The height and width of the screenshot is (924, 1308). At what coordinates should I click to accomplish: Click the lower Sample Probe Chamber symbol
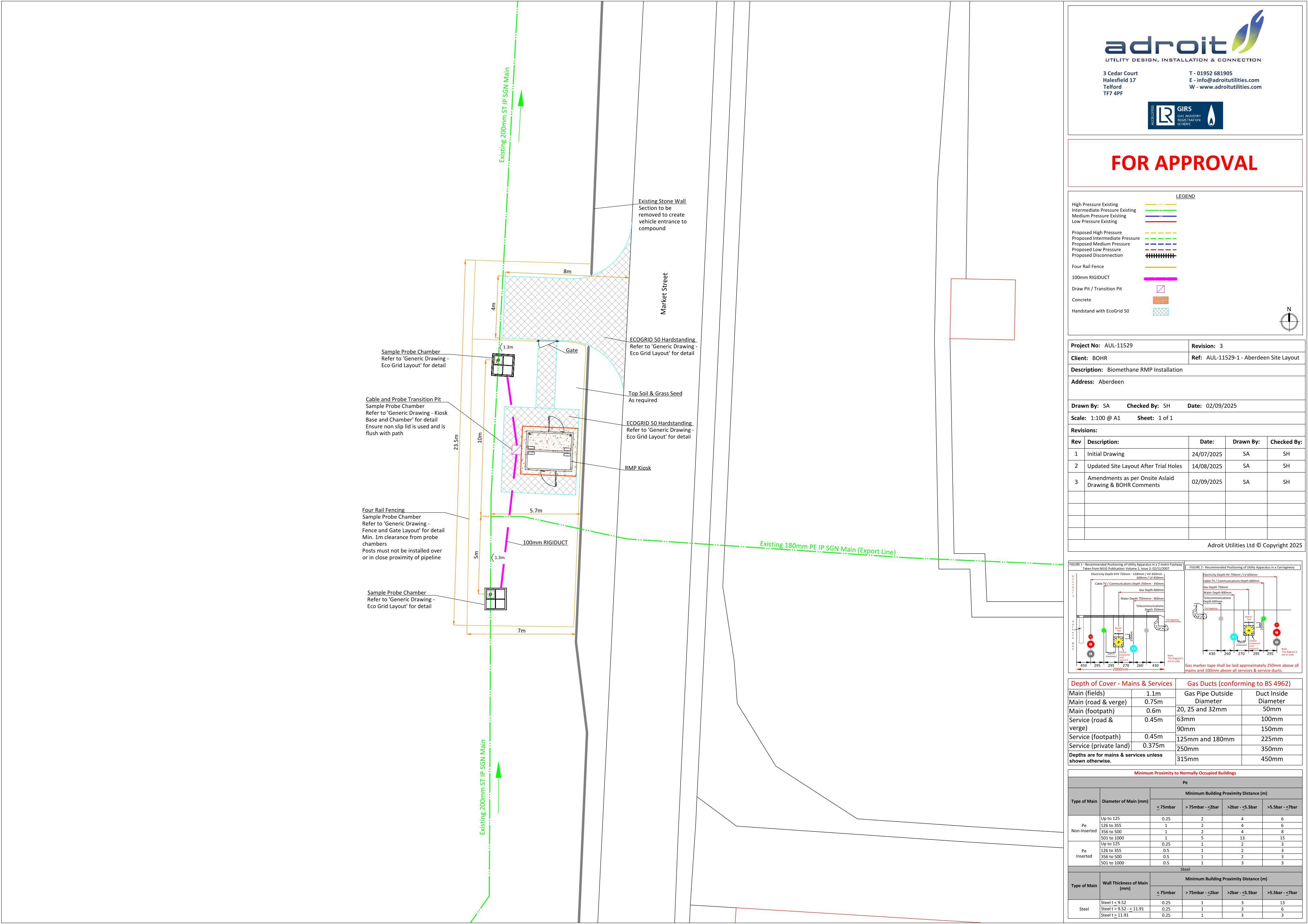496,599
